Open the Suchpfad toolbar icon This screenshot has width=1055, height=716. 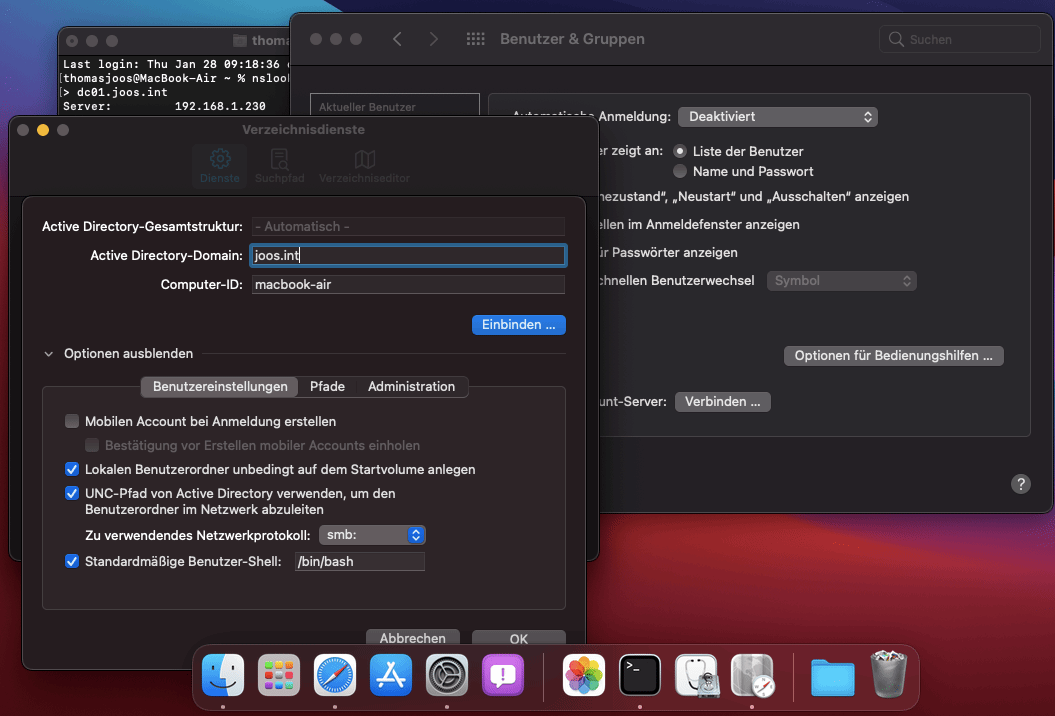coord(279,166)
